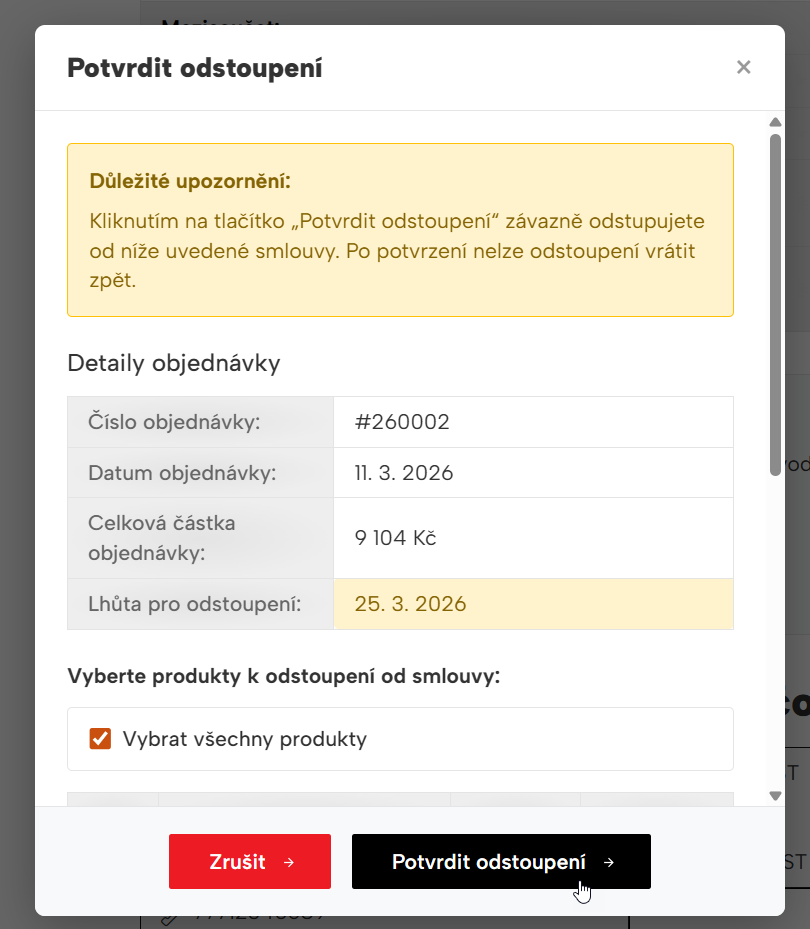810x929 pixels.
Task: Click the order date 11. 3. 2026
Action: click(x=404, y=473)
